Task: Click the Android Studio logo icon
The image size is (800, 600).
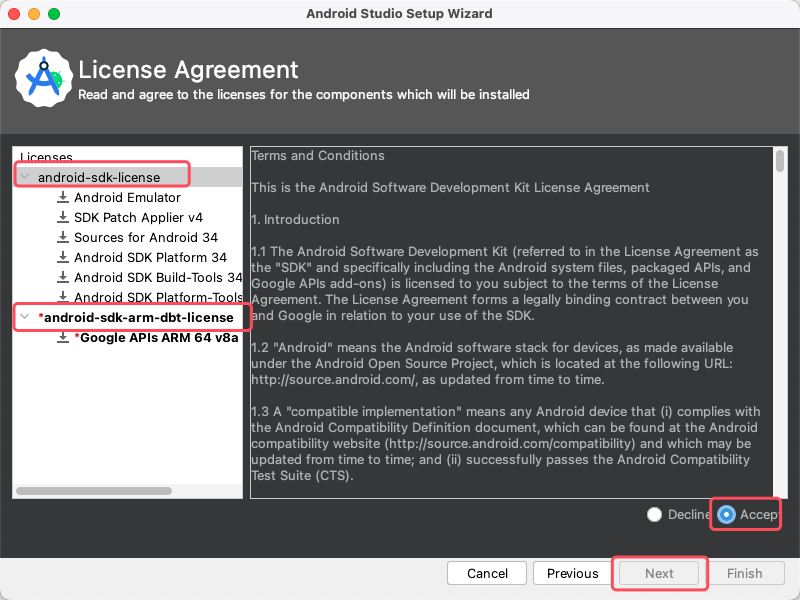Action: [44, 79]
